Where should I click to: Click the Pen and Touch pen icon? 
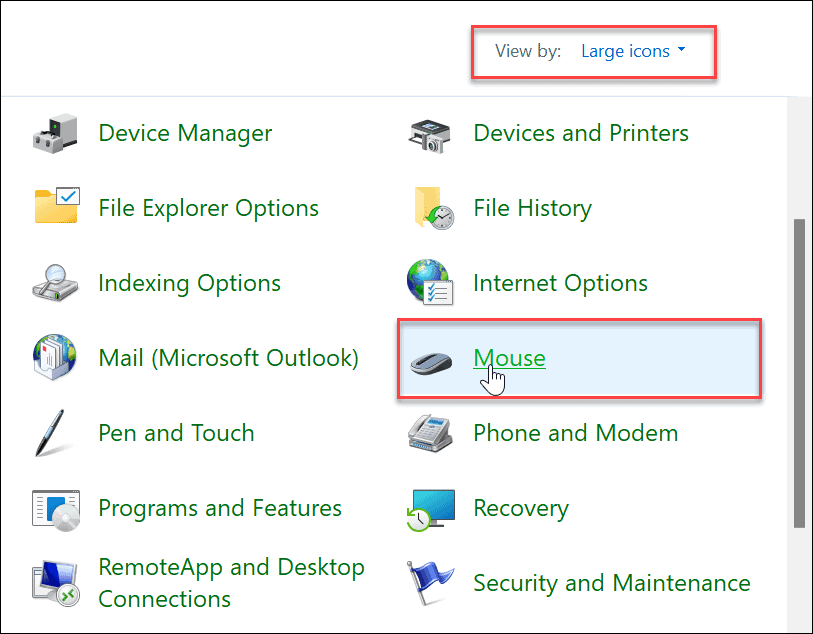point(57,432)
